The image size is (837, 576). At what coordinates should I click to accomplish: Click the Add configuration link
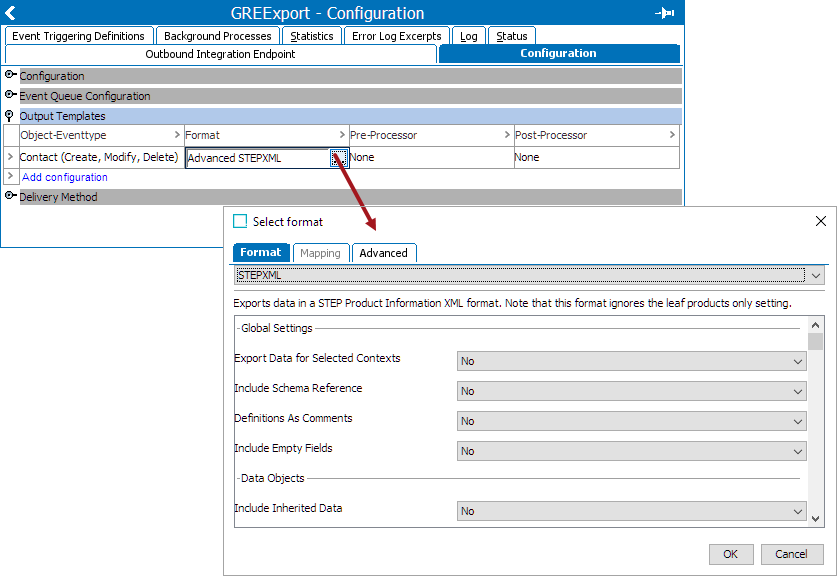(65, 177)
